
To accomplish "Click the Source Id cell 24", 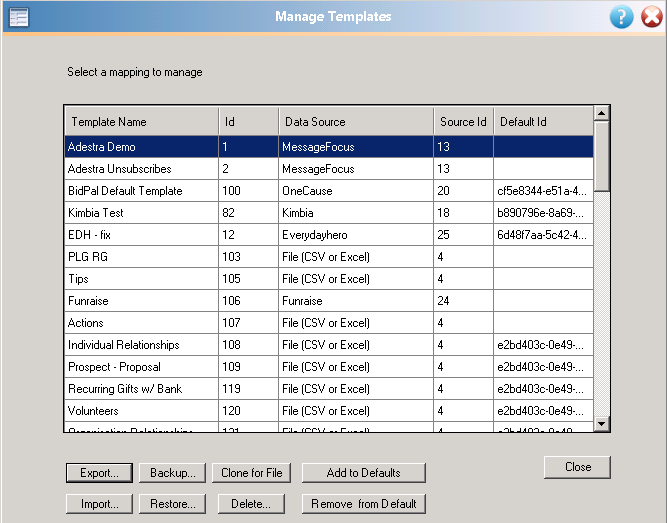I will (464, 301).
